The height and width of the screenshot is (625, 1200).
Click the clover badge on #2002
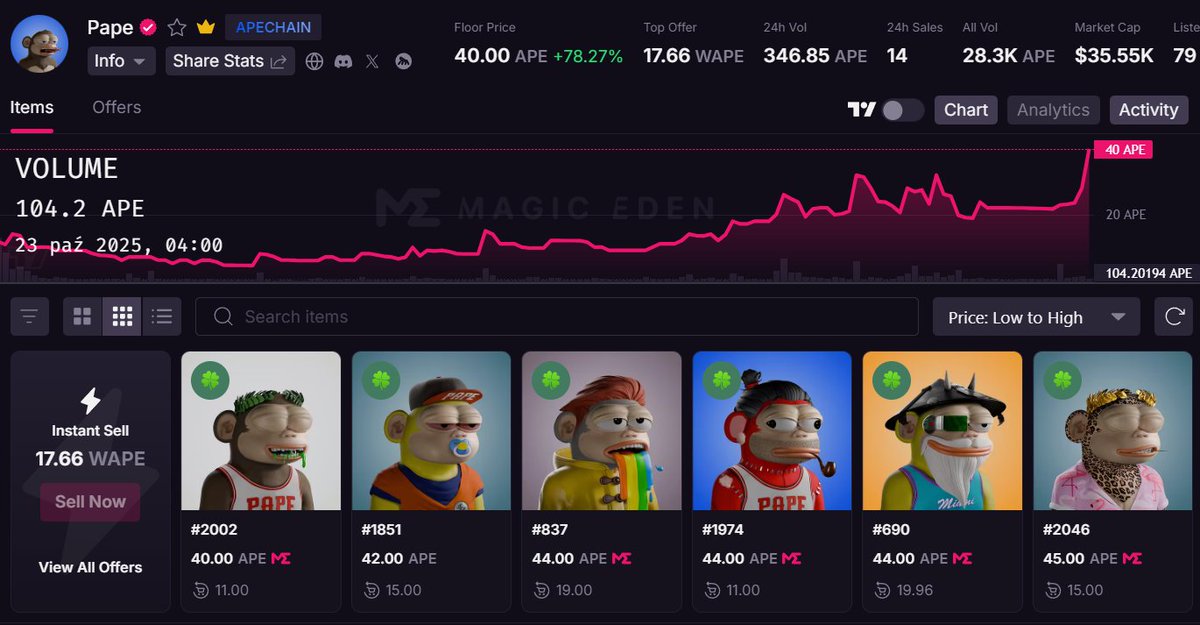(211, 381)
